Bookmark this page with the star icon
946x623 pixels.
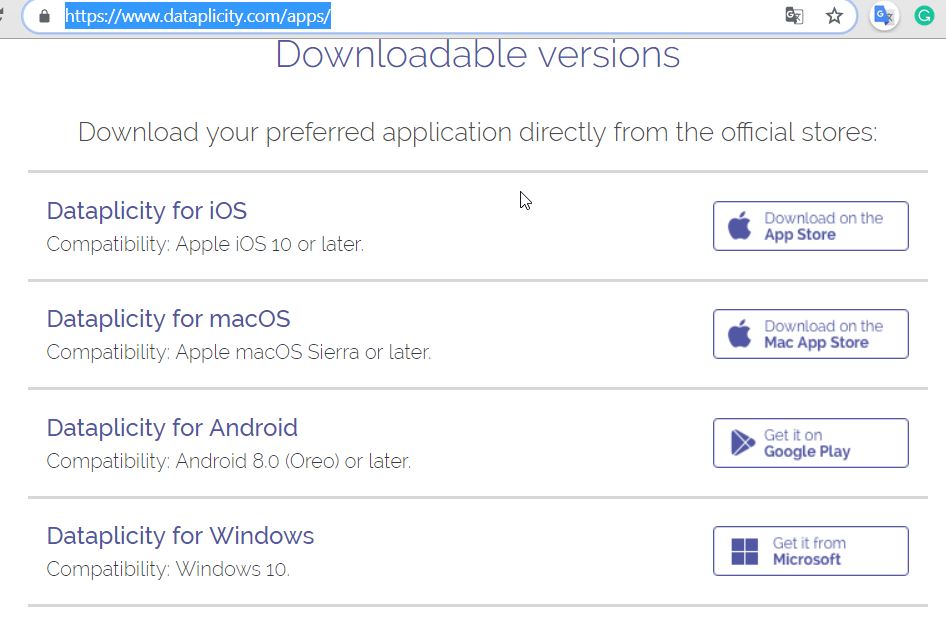834,16
